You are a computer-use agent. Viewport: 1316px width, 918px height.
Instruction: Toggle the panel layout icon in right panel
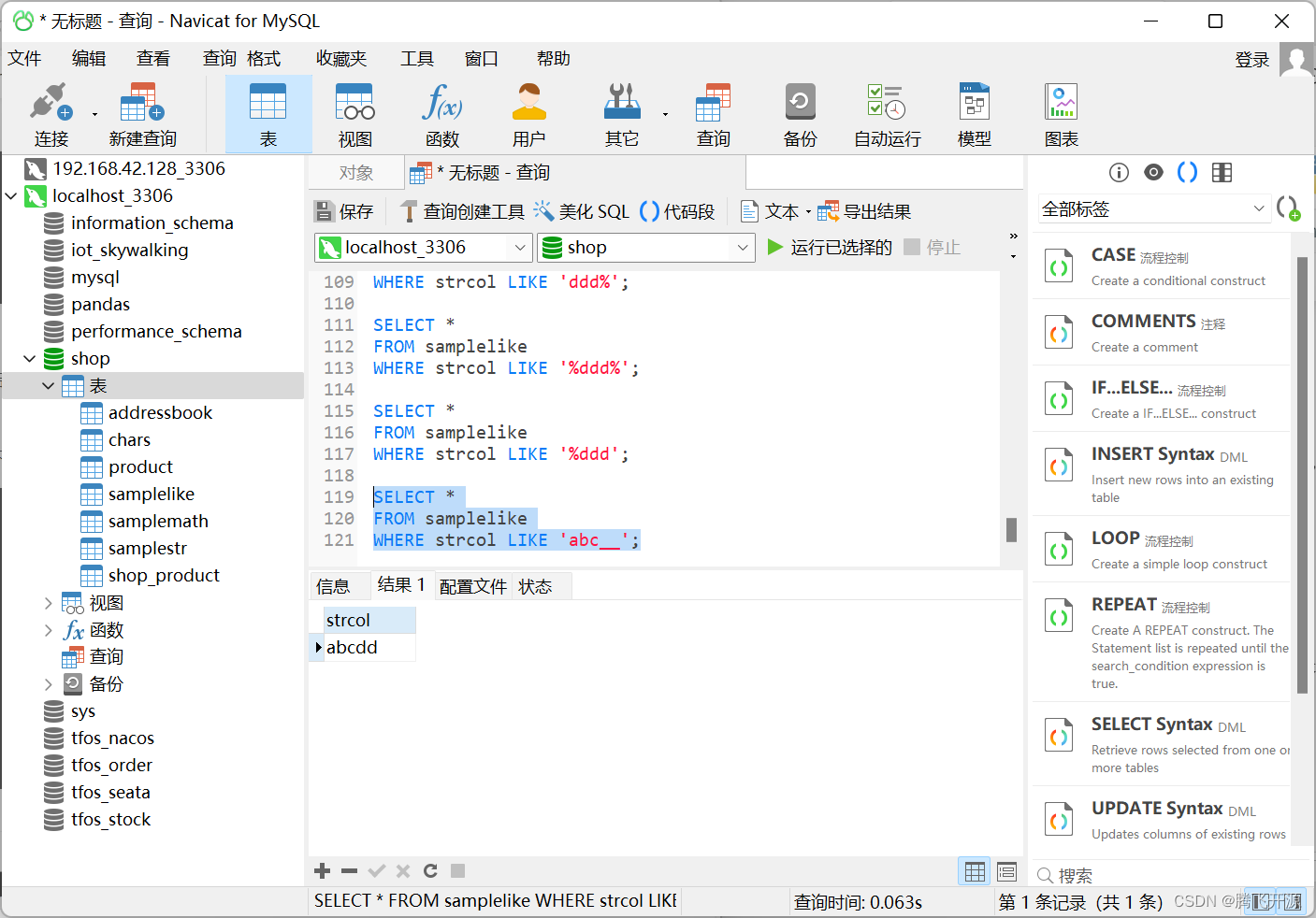[x=1222, y=172]
